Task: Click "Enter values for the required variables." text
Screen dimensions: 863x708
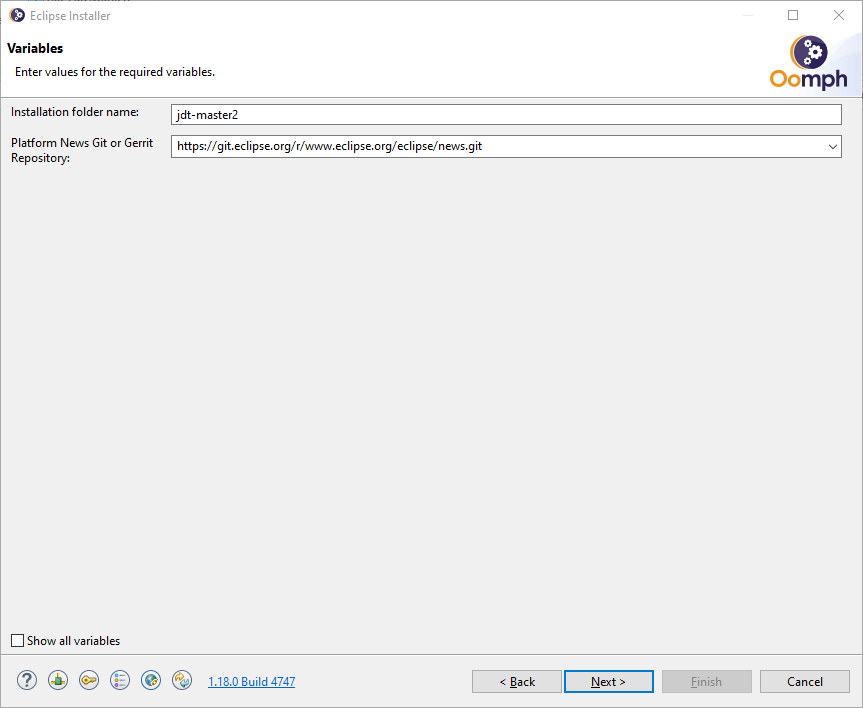Action: [x=115, y=72]
